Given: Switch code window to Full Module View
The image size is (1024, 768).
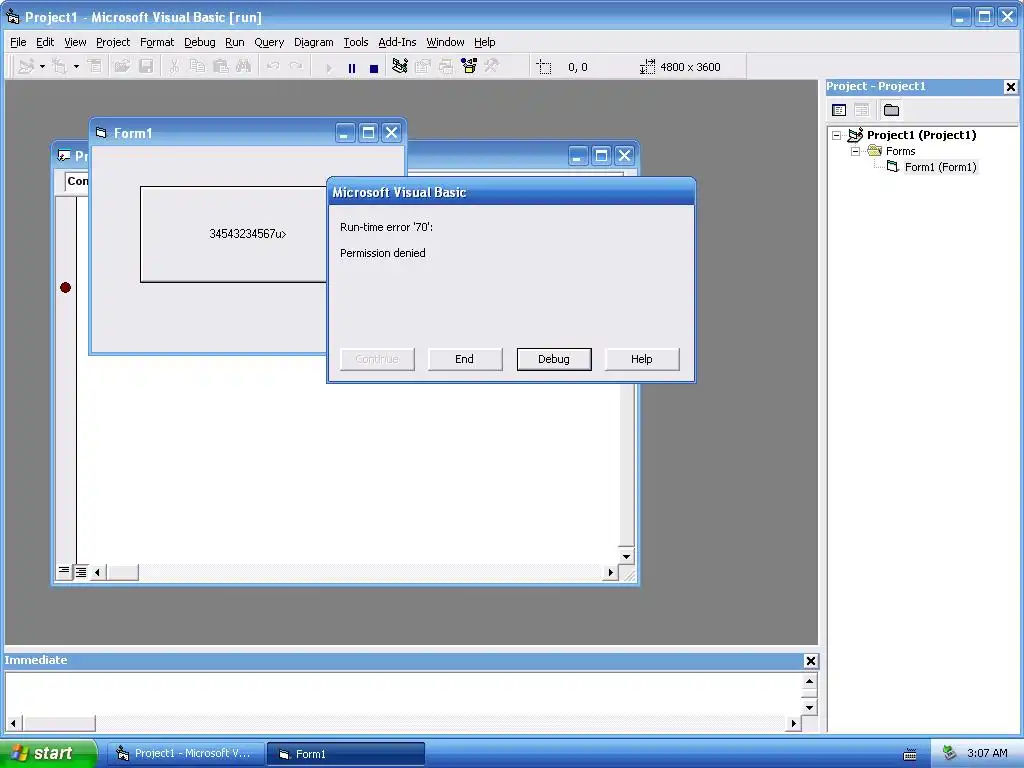Looking at the screenshot, I should tap(80, 572).
